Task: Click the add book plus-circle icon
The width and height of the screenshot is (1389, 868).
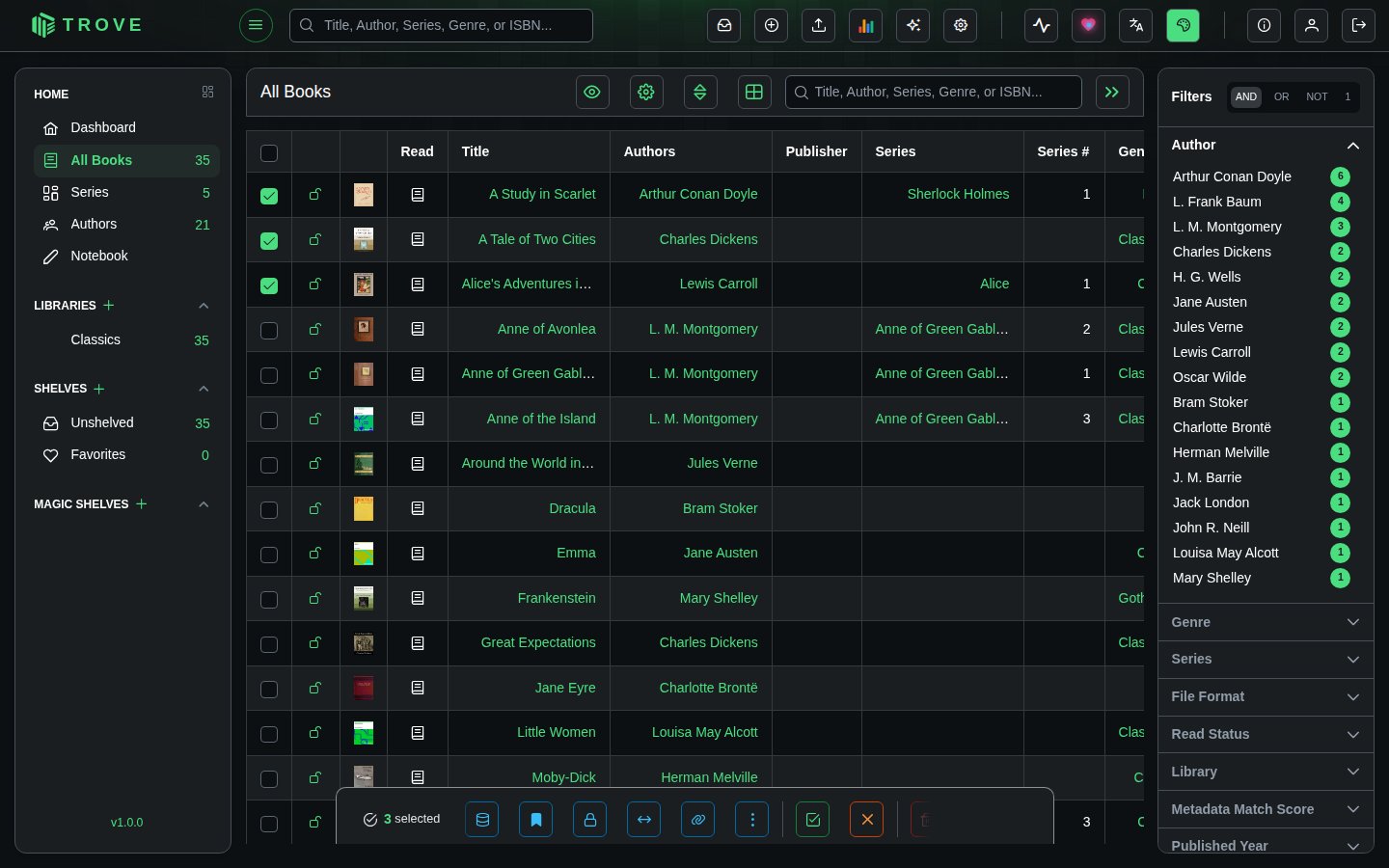Action: [772, 26]
